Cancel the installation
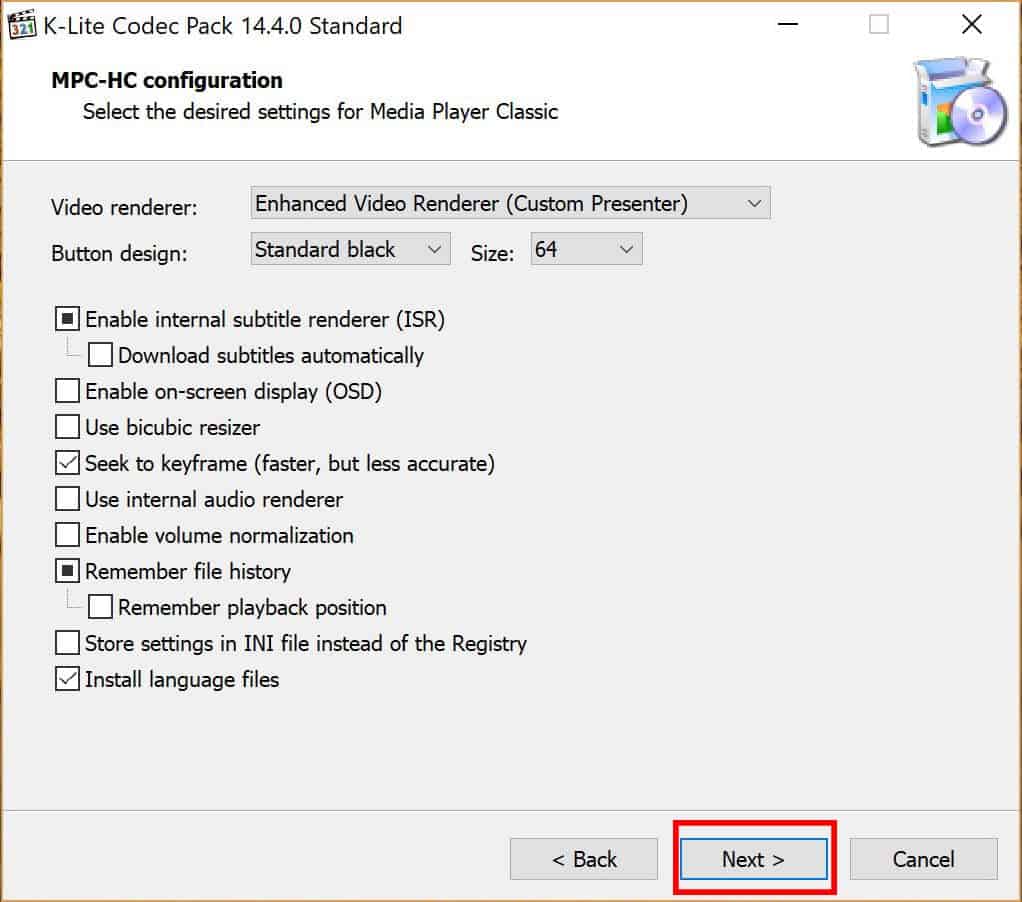This screenshot has height=902, width=1022. [x=924, y=859]
